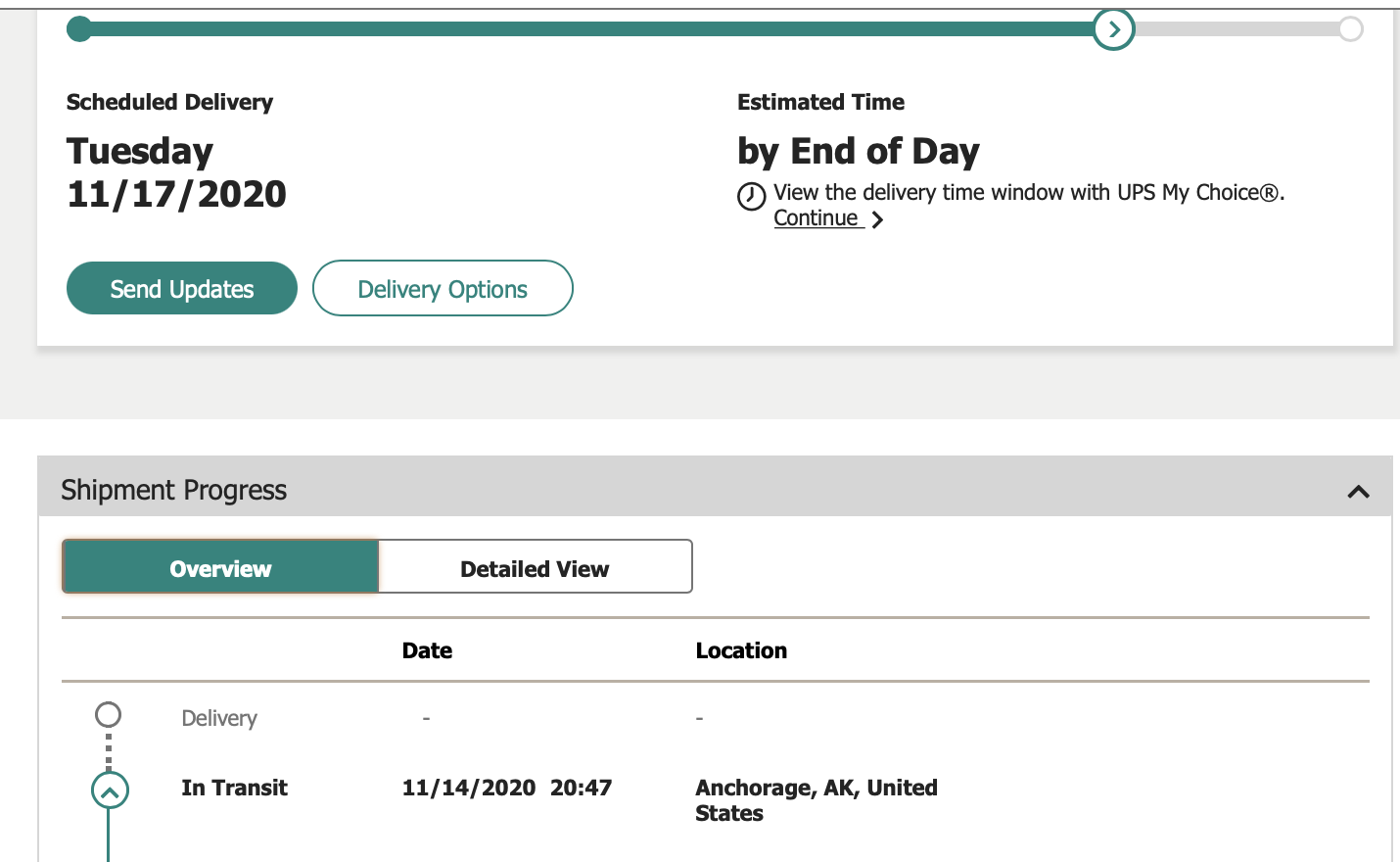Click the end circle of the progress bar
The image size is (1400, 862).
[x=1350, y=29]
